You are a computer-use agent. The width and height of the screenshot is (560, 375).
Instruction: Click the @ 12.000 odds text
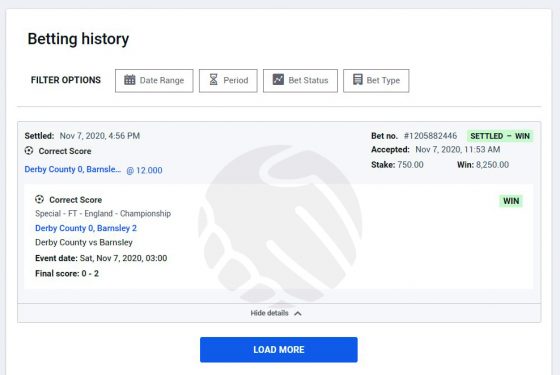(x=144, y=170)
